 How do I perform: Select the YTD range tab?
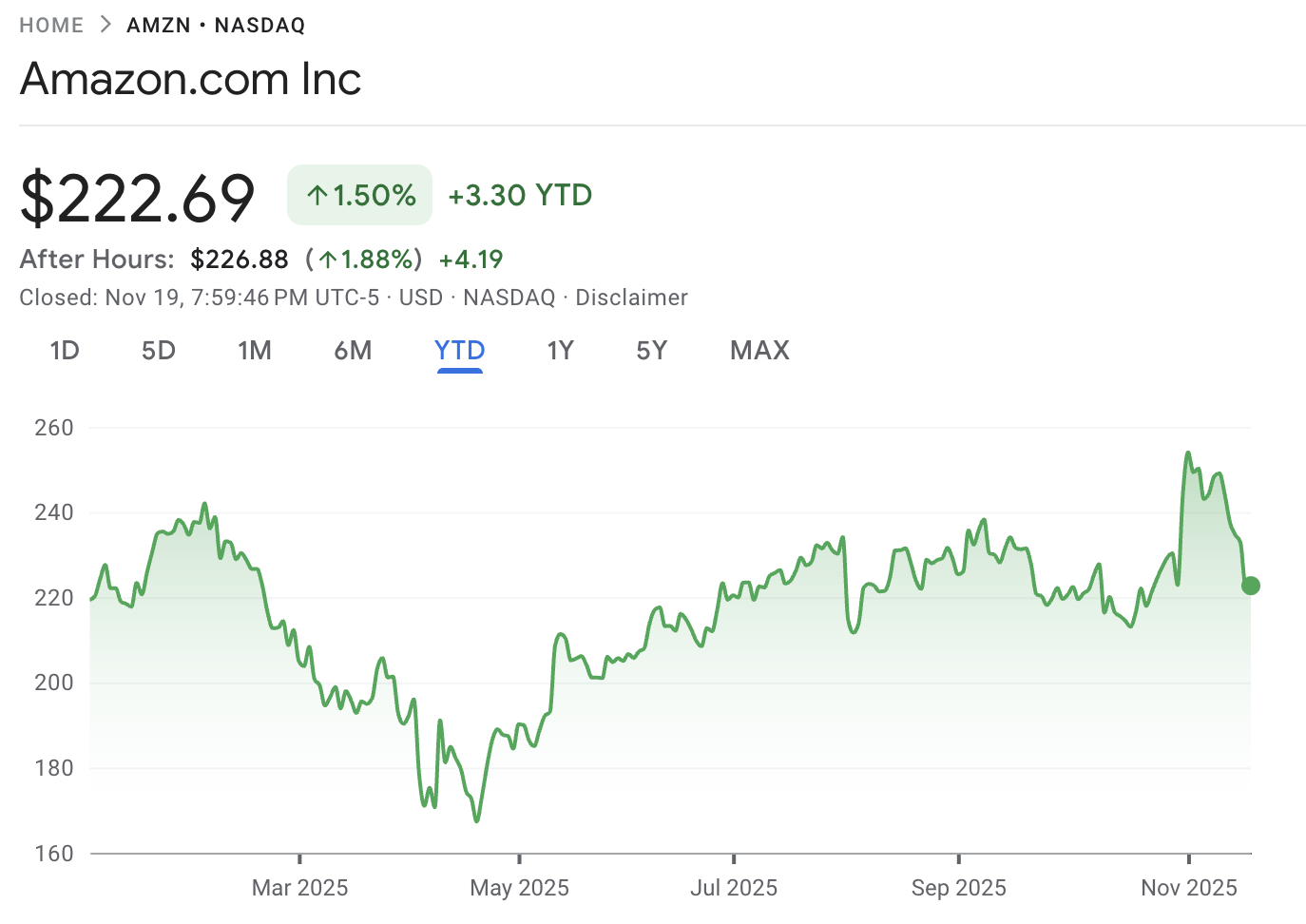[x=459, y=350]
